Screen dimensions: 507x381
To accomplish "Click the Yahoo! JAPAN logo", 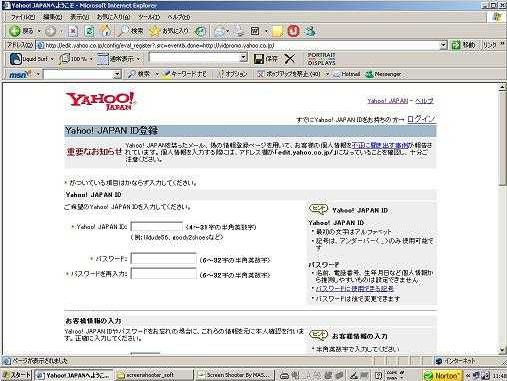I will point(101,101).
